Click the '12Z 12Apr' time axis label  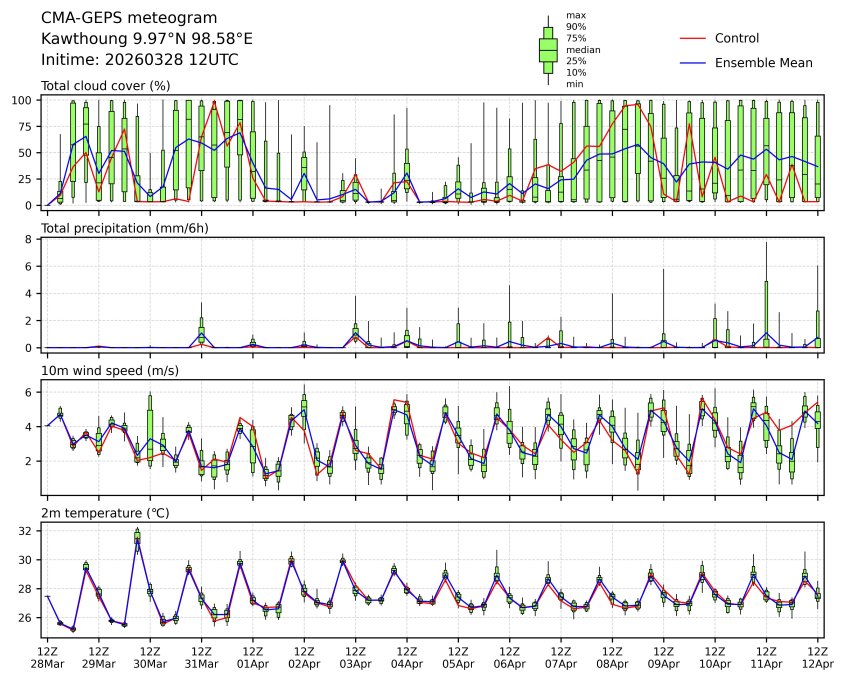(x=818, y=657)
